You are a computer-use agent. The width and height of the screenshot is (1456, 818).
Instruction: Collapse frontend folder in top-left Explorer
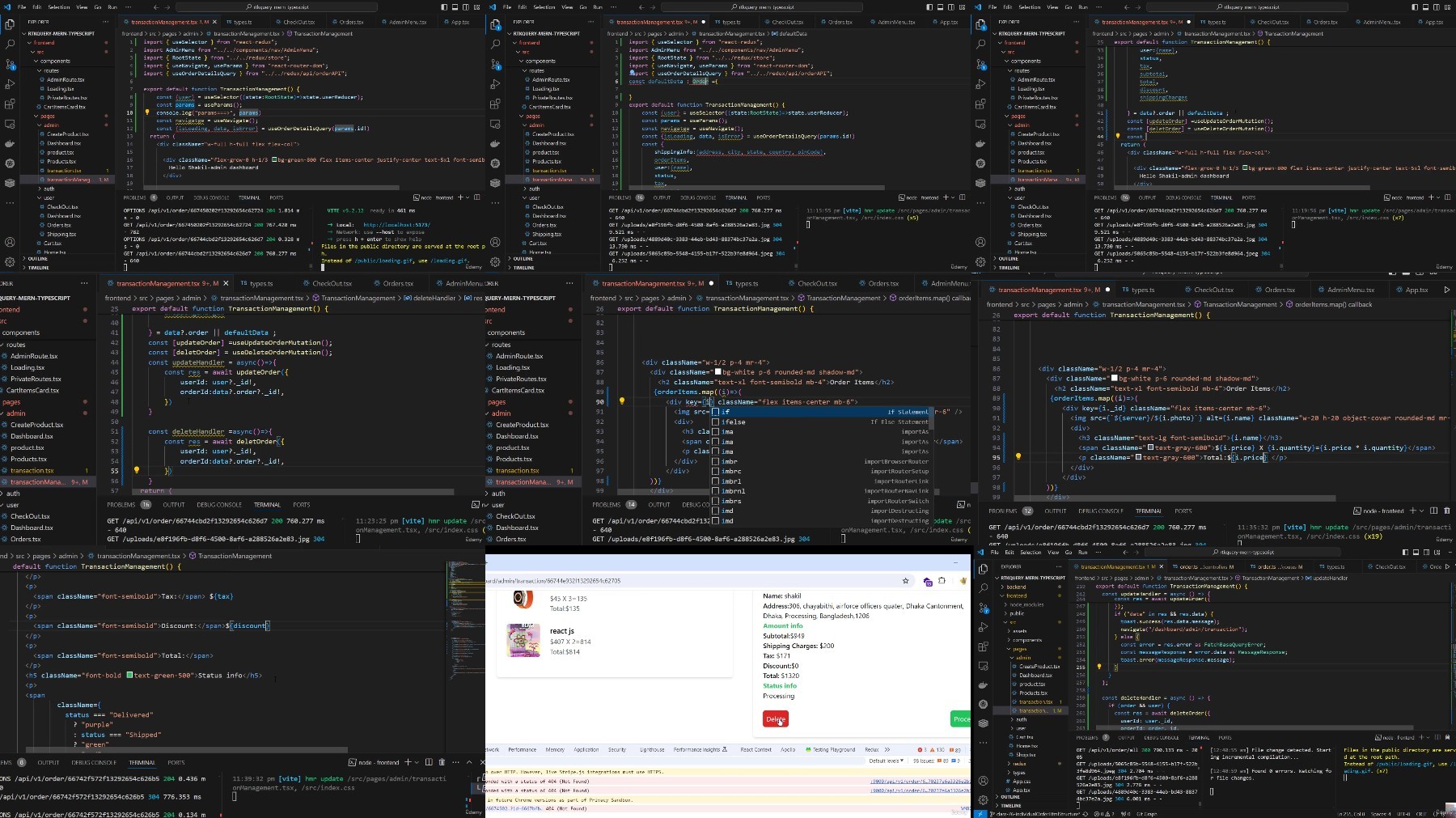pos(44,43)
